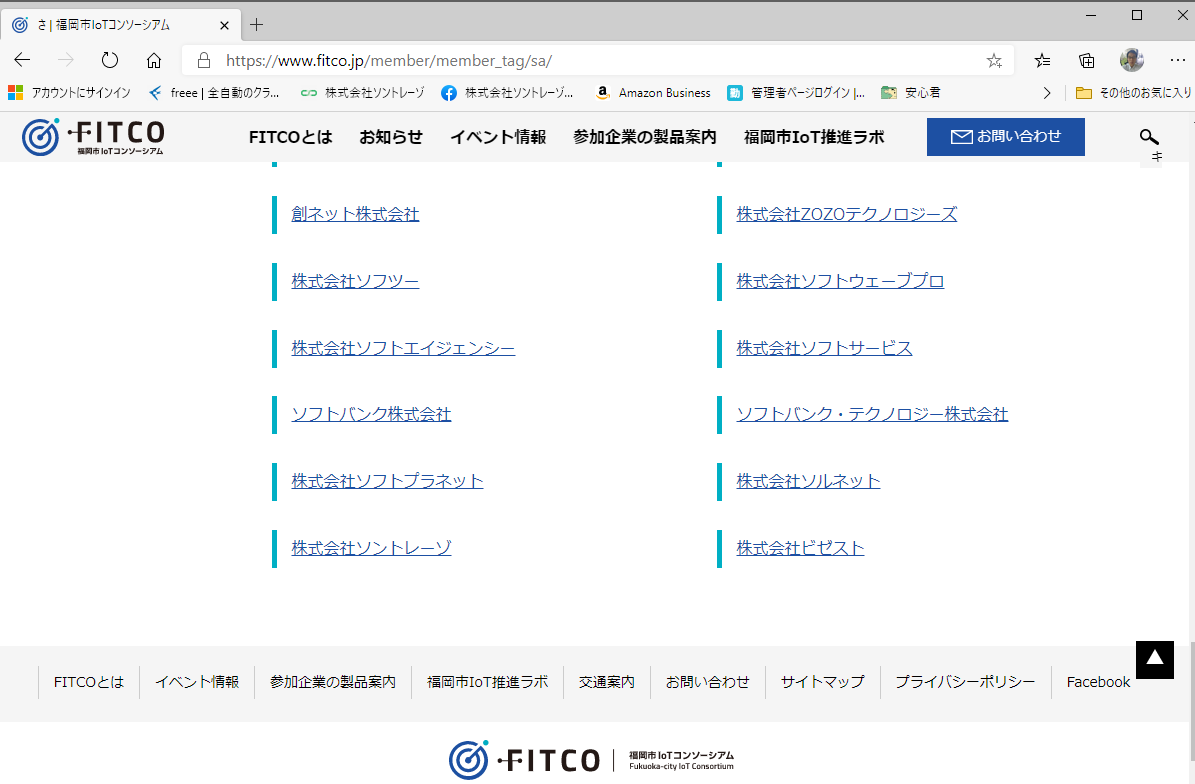Click footer 交通案内 link
1195x784 pixels.
point(607,682)
